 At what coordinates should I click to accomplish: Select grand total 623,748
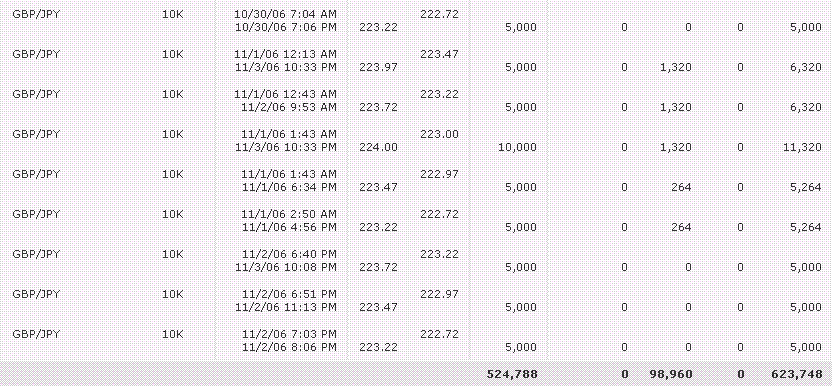[x=796, y=374]
